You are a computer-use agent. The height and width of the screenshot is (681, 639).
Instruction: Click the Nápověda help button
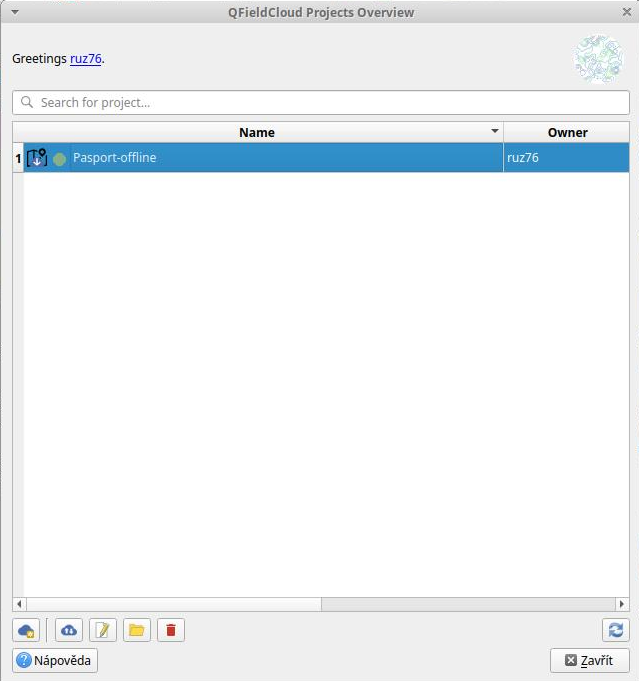(x=55, y=660)
